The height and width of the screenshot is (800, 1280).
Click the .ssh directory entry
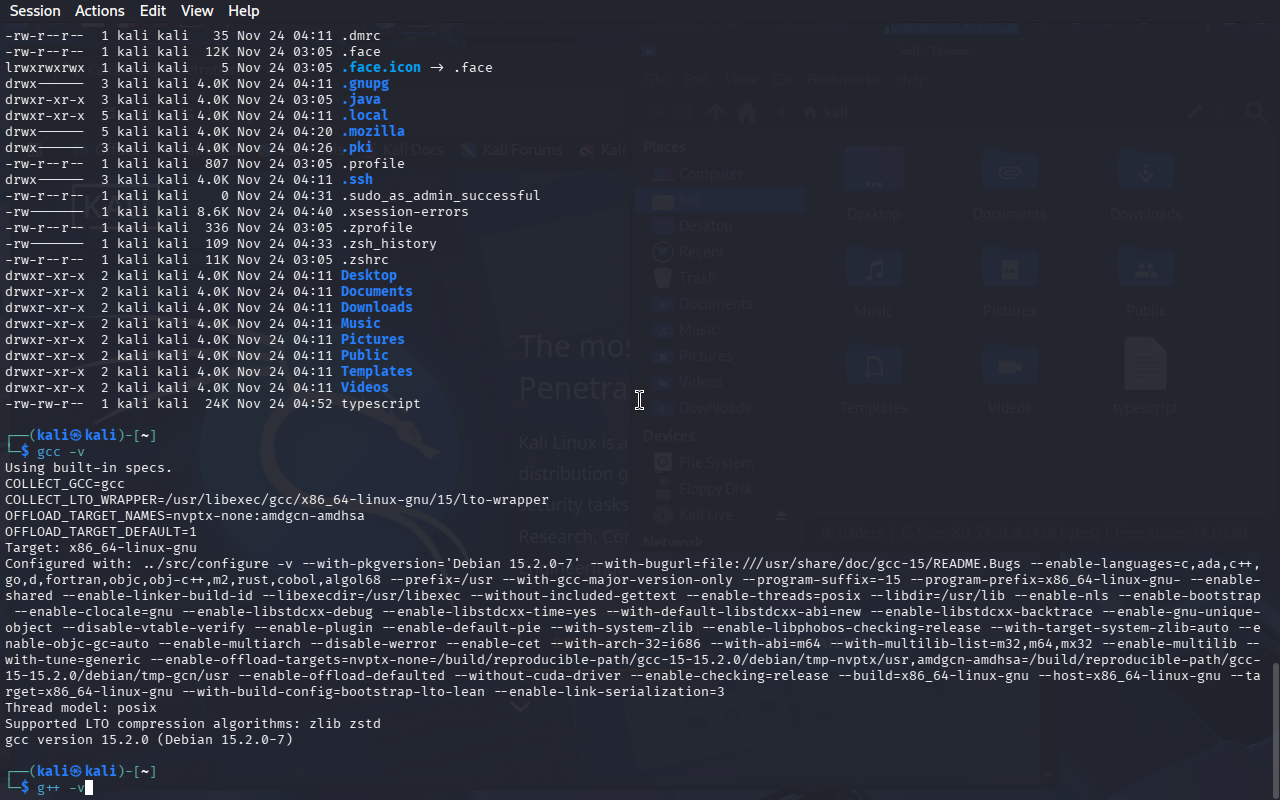point(356,180)
